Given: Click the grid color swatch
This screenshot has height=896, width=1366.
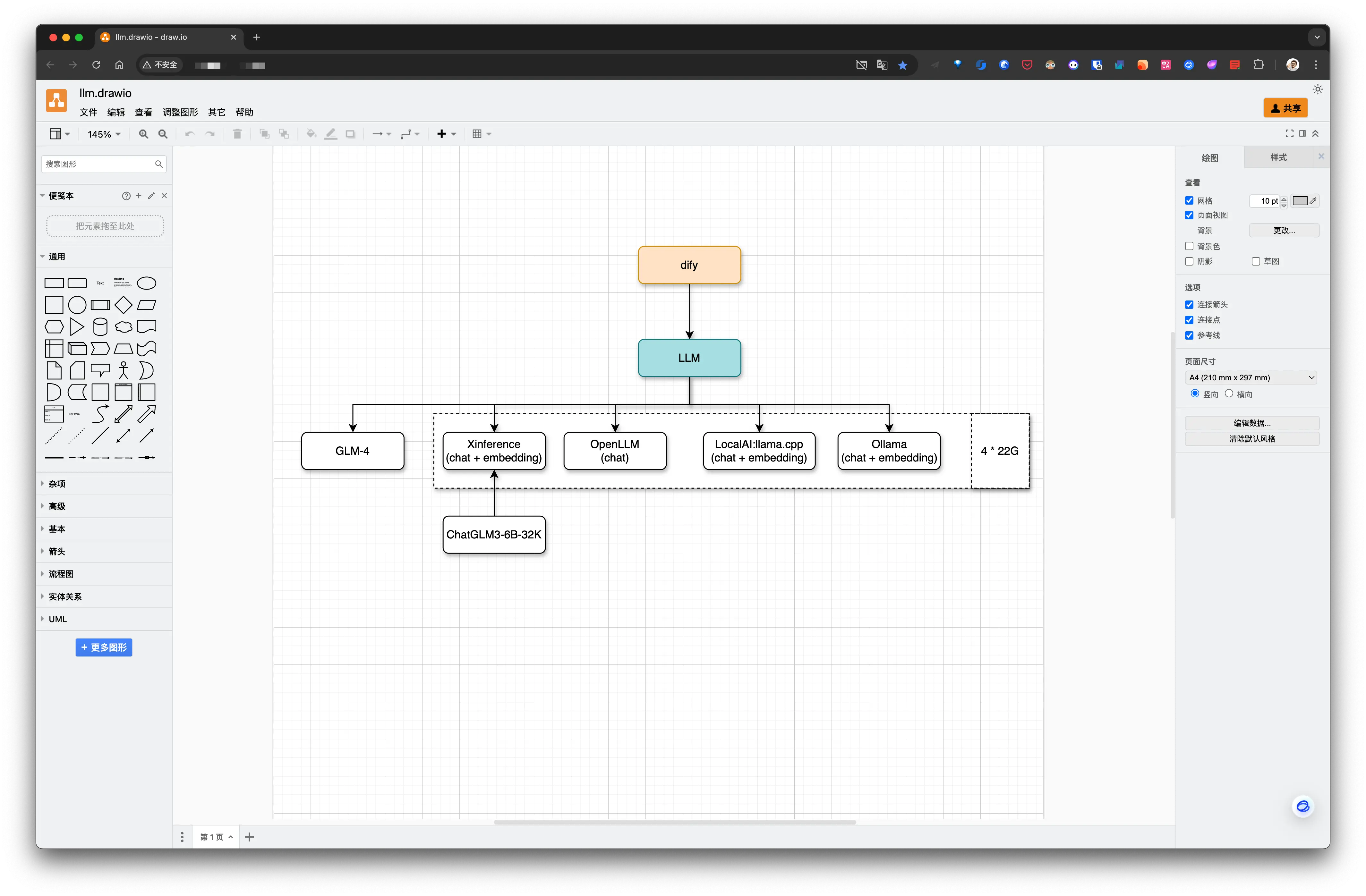Looking at the screenshot, I should 1300,201.
